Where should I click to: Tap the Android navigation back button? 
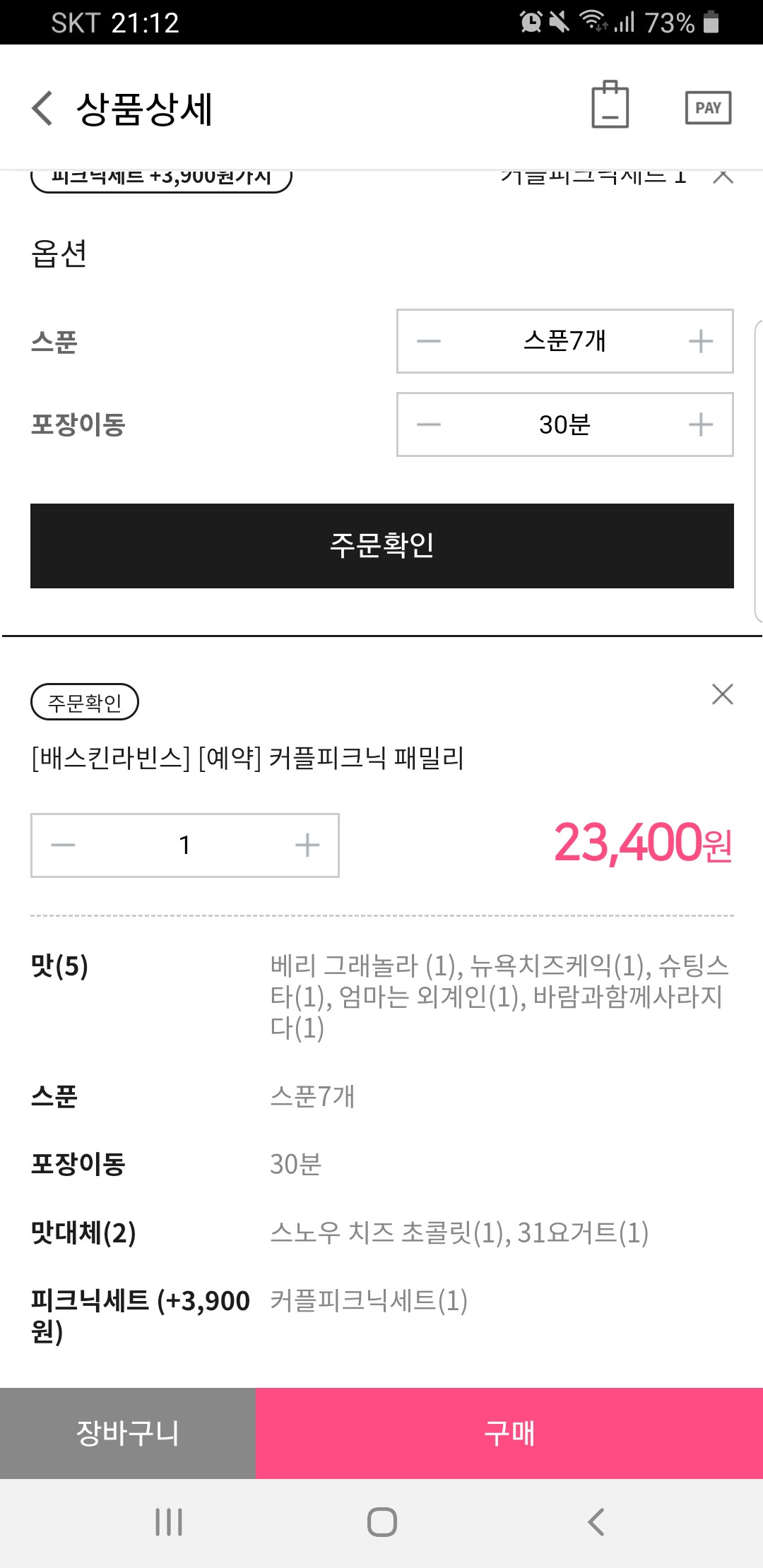(596, 1522)
